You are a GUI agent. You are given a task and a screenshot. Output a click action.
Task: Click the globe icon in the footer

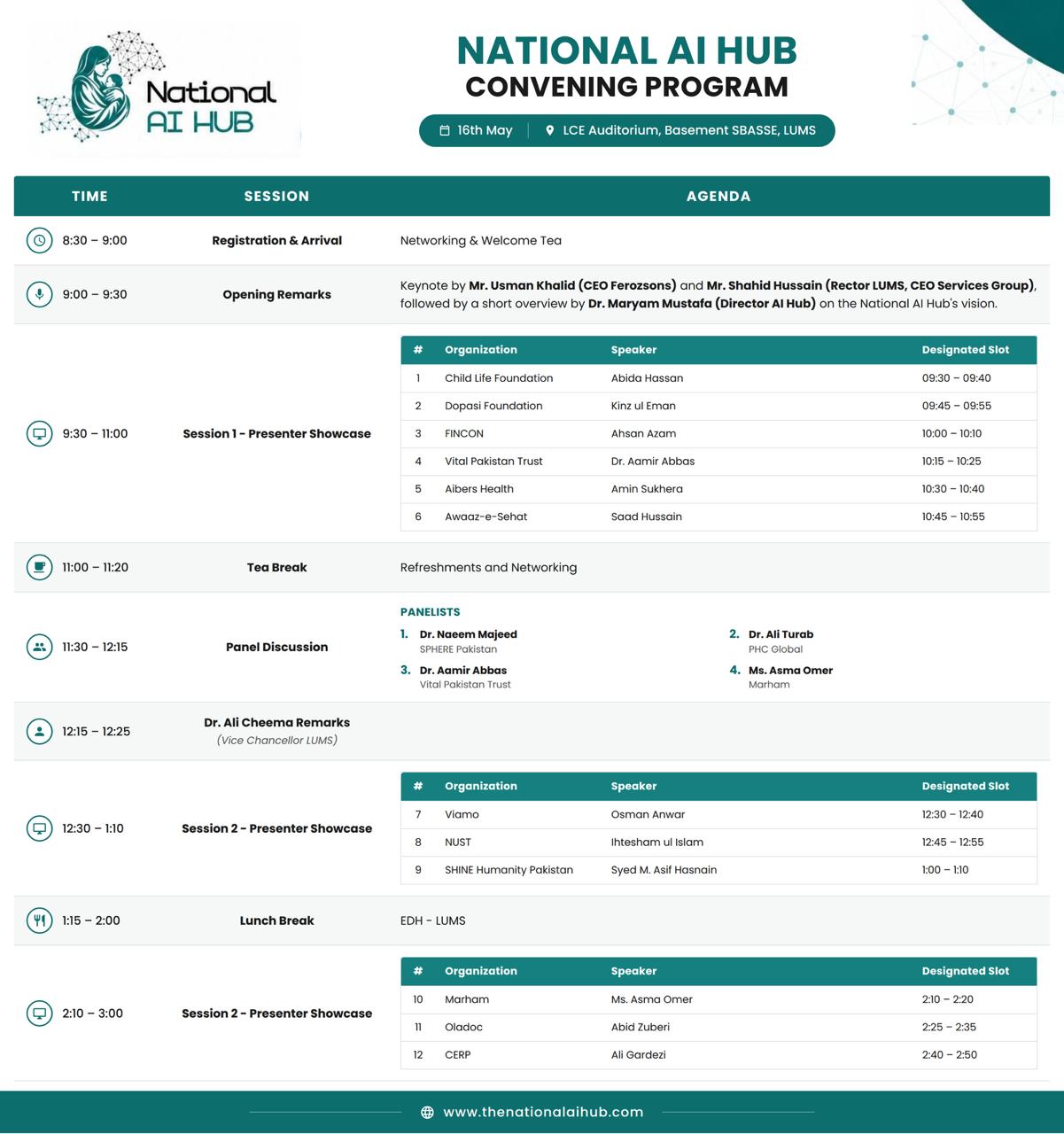pyautogui.click(x=427, y=1113)
